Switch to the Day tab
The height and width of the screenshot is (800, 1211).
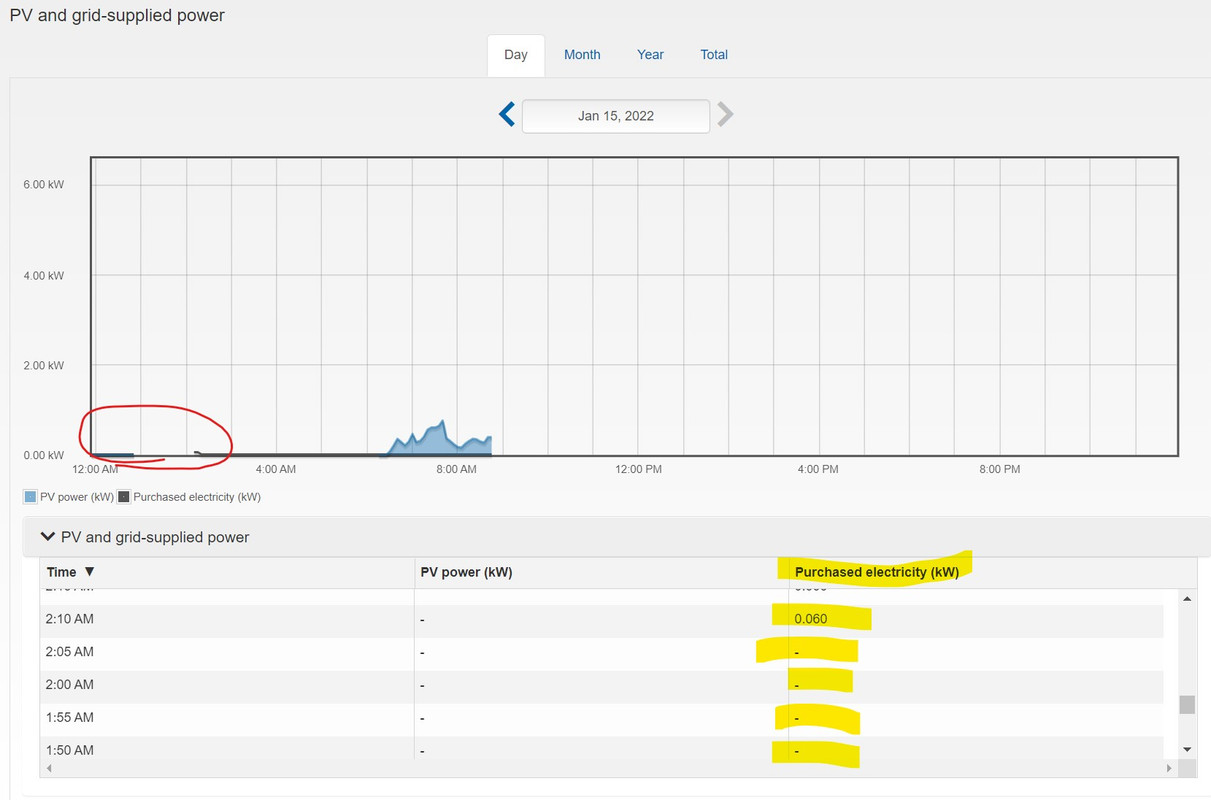[516, 55]
